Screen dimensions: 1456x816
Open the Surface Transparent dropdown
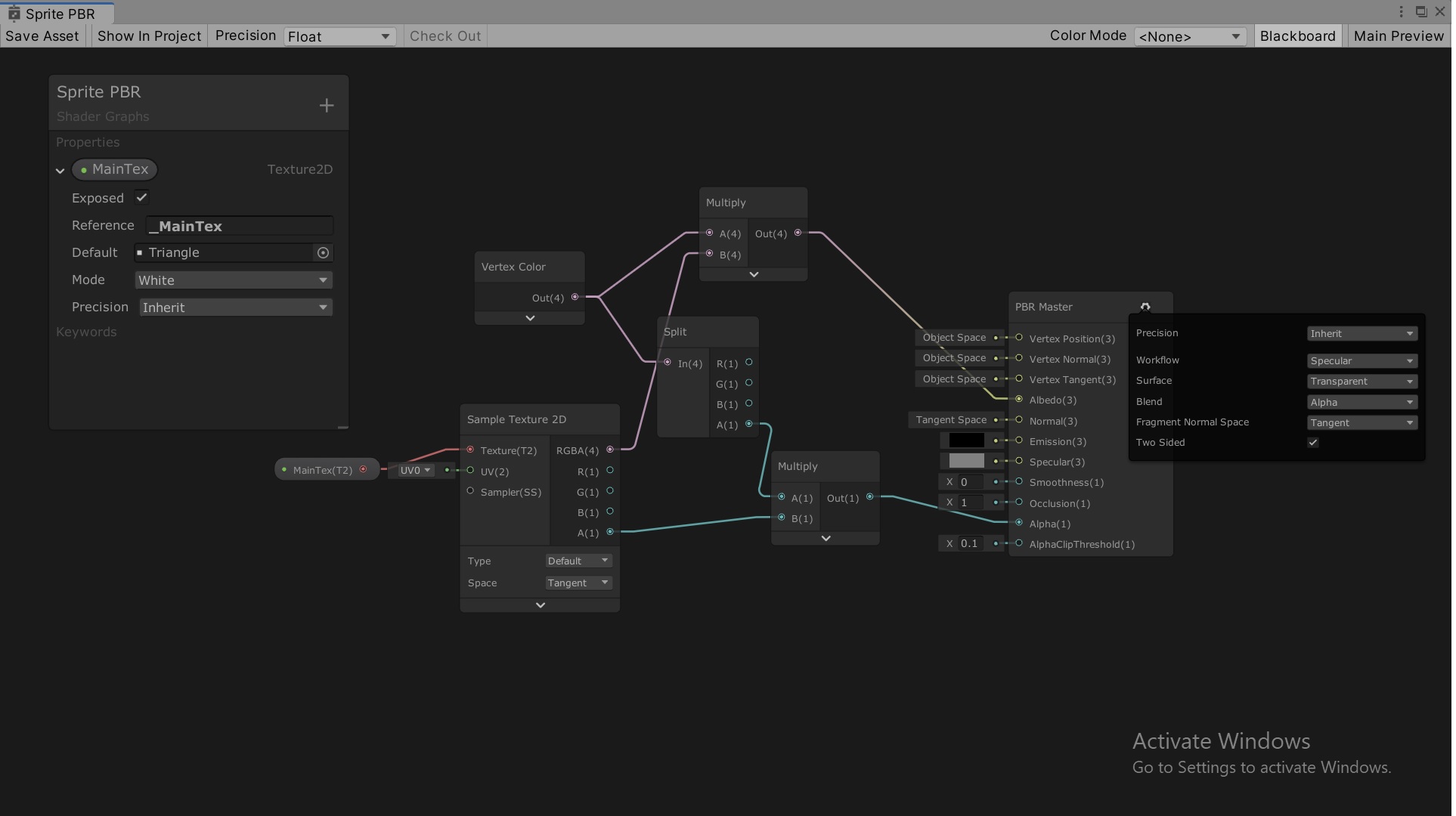pyautogui.click(x=1362, y=382)
